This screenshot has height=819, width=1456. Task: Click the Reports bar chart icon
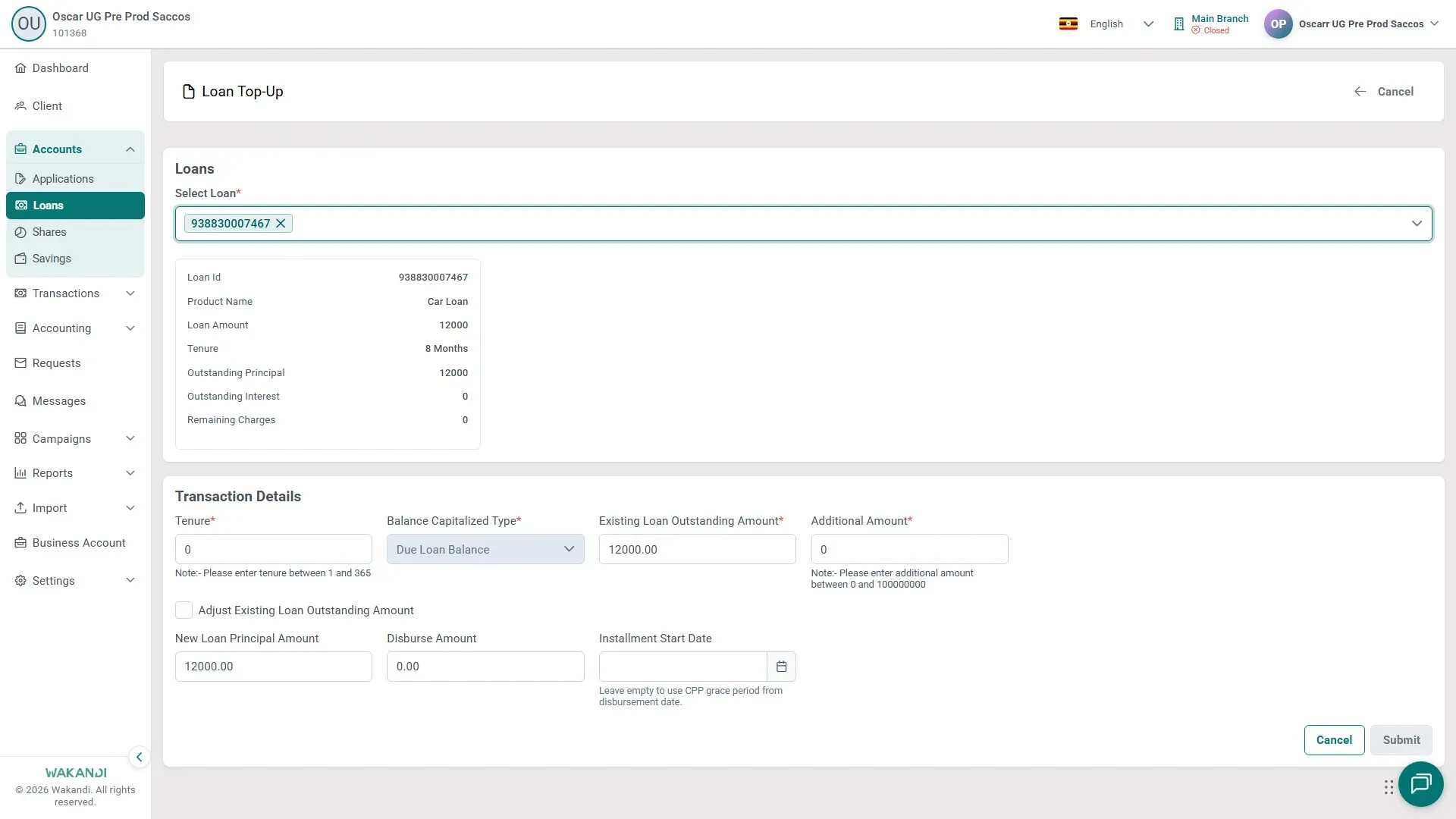click(20, 473)
